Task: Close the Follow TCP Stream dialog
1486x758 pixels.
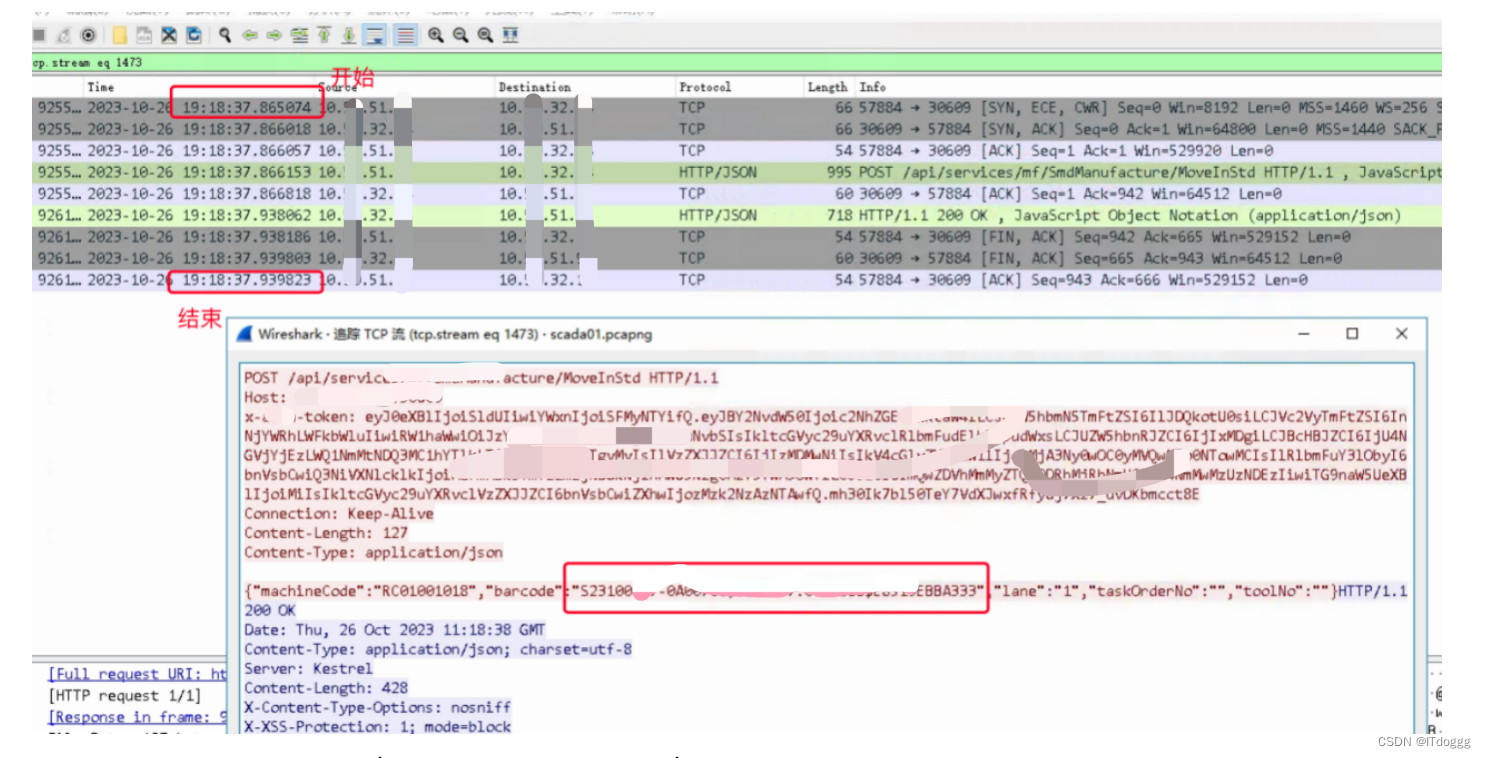Action: coord(1401,333)
